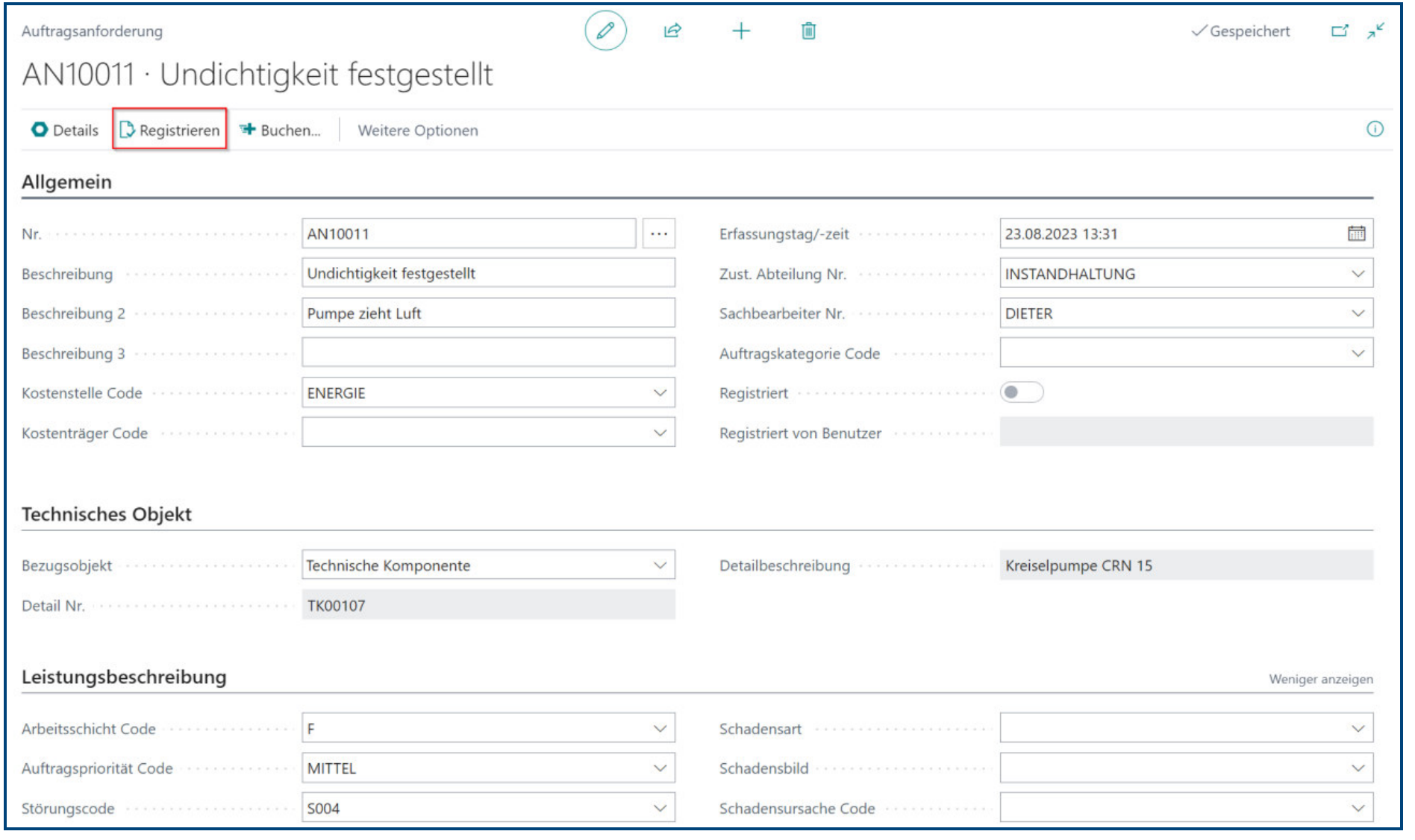Click the Weniger anzeigen link
The image size is (1415, 840).
click(x=1320, y=679)
